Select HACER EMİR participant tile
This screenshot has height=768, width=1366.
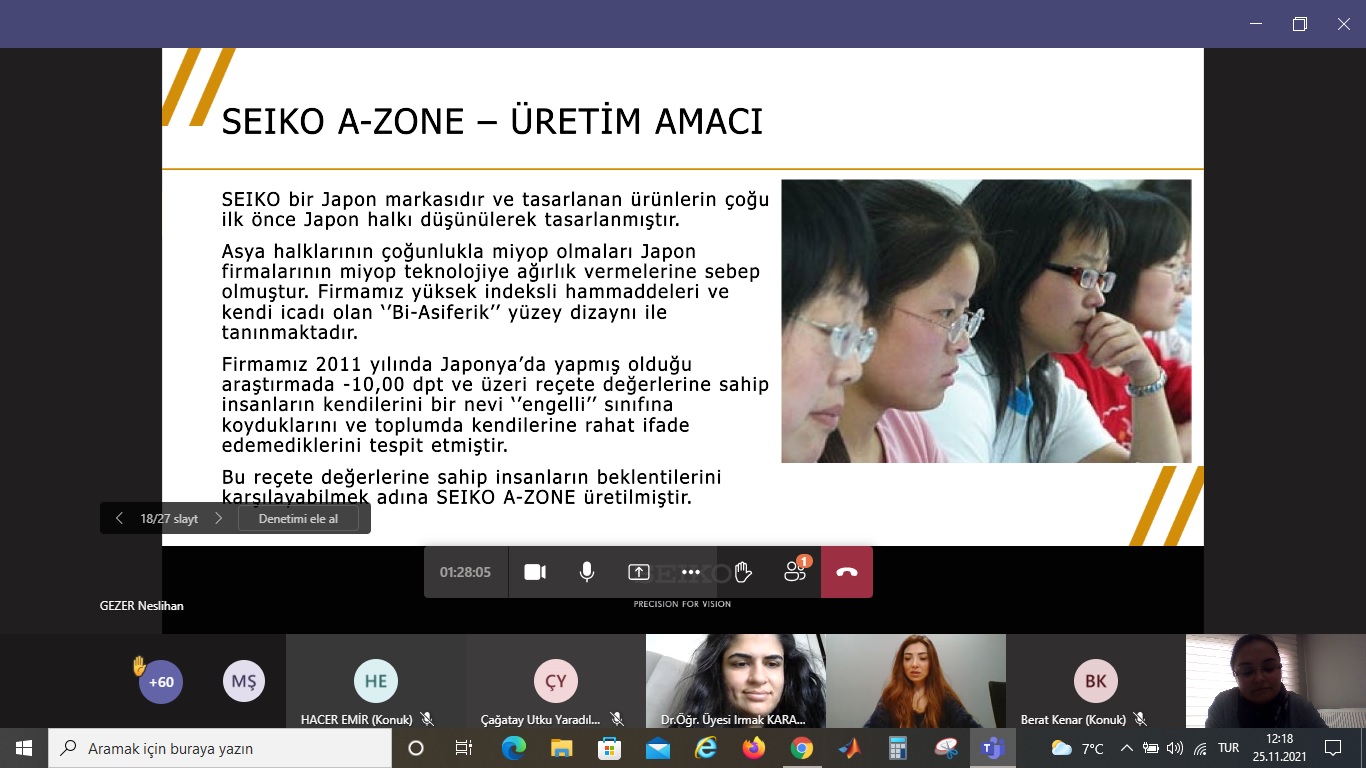[375, 681]
